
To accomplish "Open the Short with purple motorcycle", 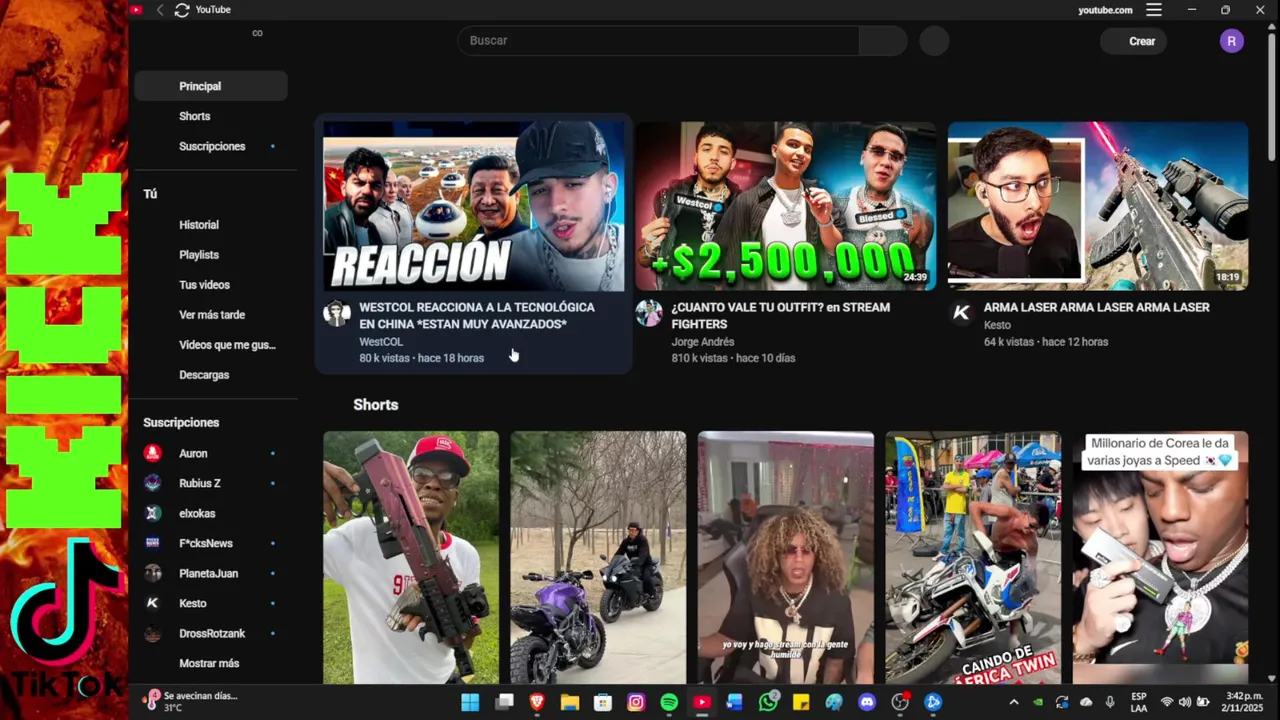I will pyautogui.click(x=598, y=558).
